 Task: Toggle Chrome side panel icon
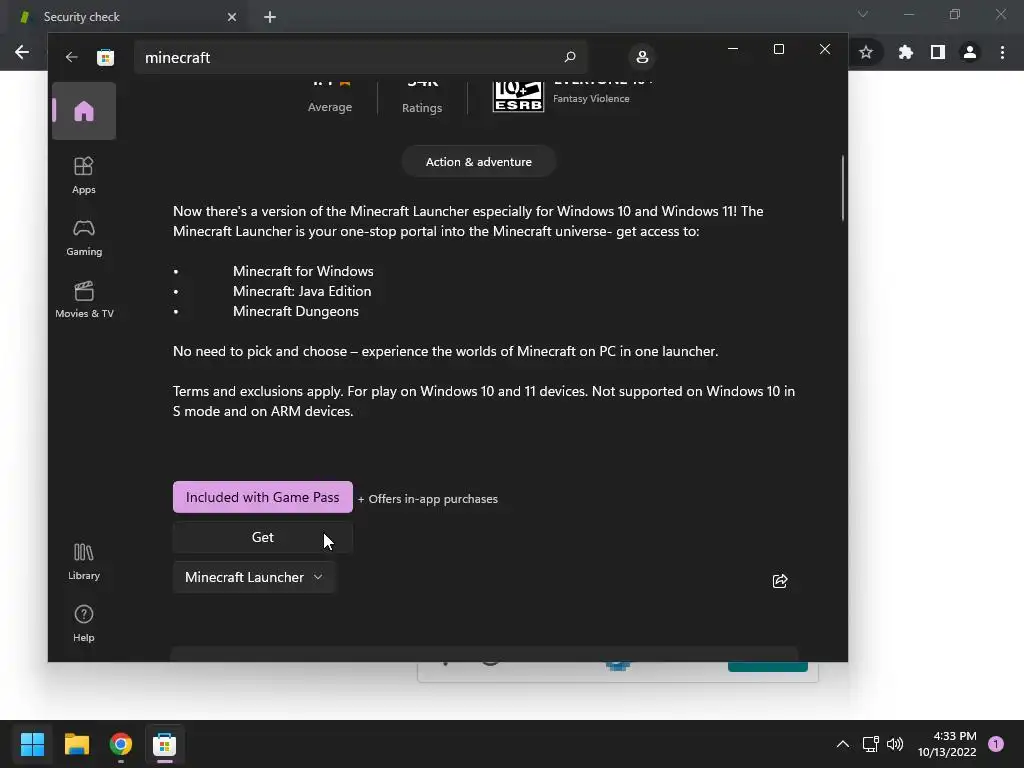(x=938, y=52)
